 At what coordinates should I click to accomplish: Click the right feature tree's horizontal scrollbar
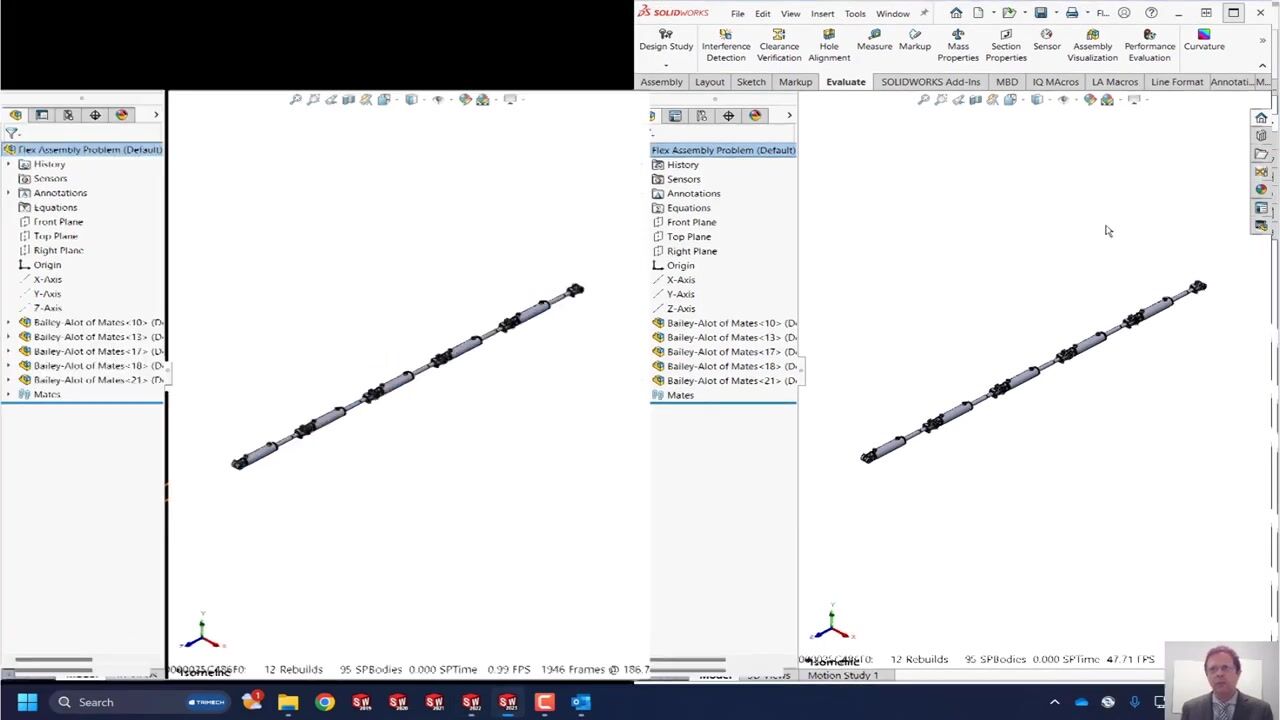coord(690,660)
